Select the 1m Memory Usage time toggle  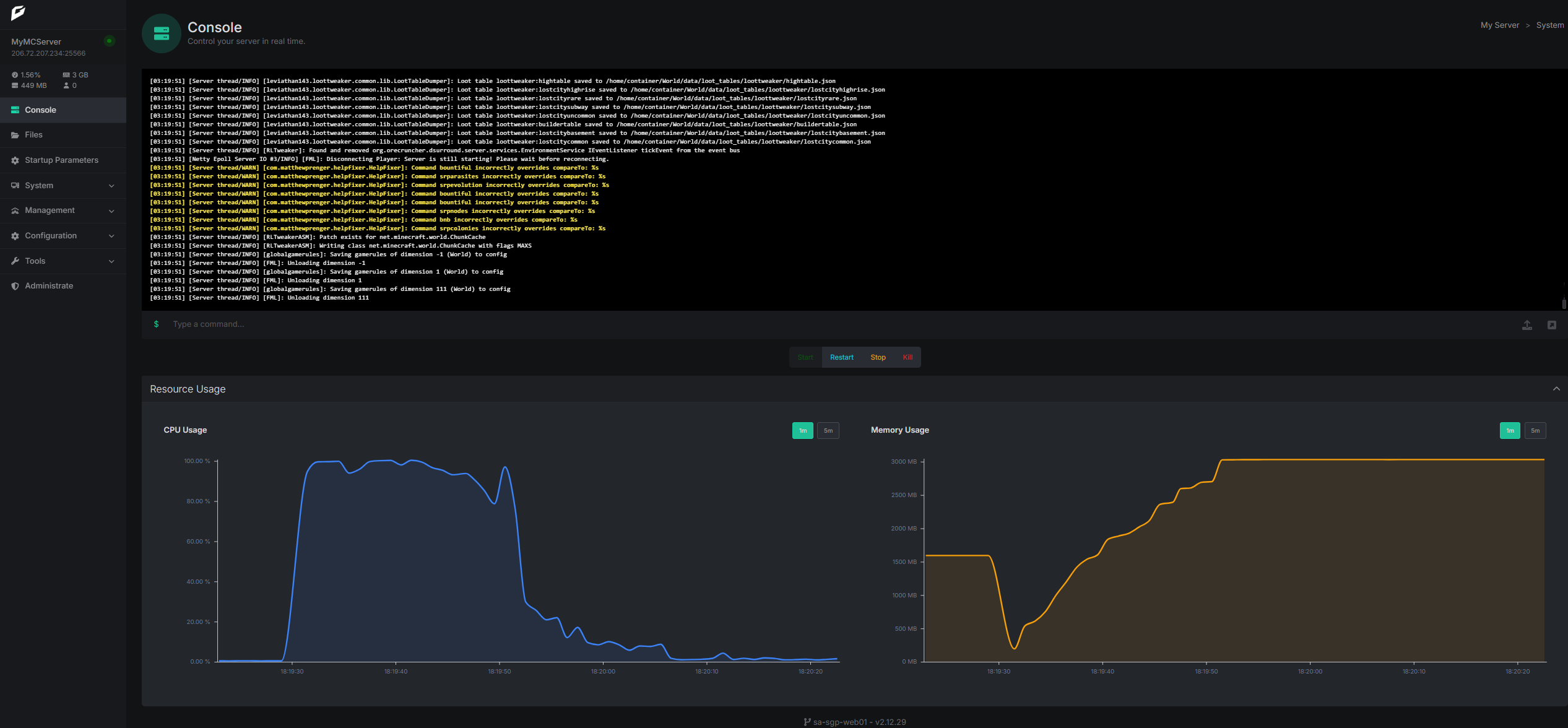tap(1510, 430)
